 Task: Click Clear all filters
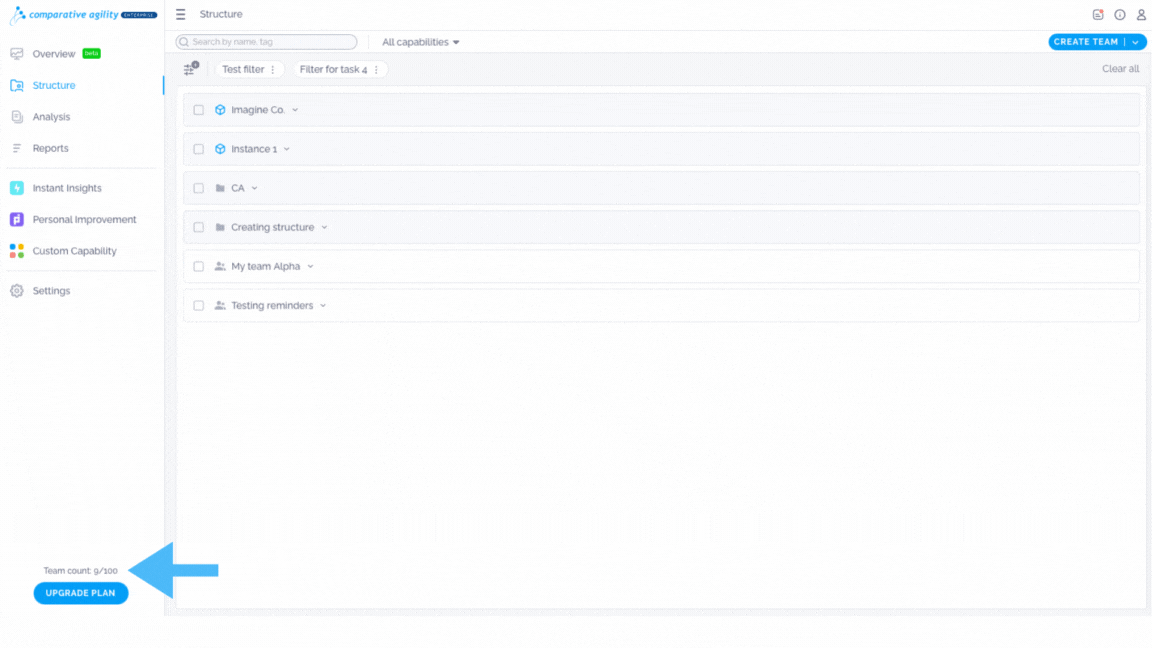click(x=1120, y=68)
